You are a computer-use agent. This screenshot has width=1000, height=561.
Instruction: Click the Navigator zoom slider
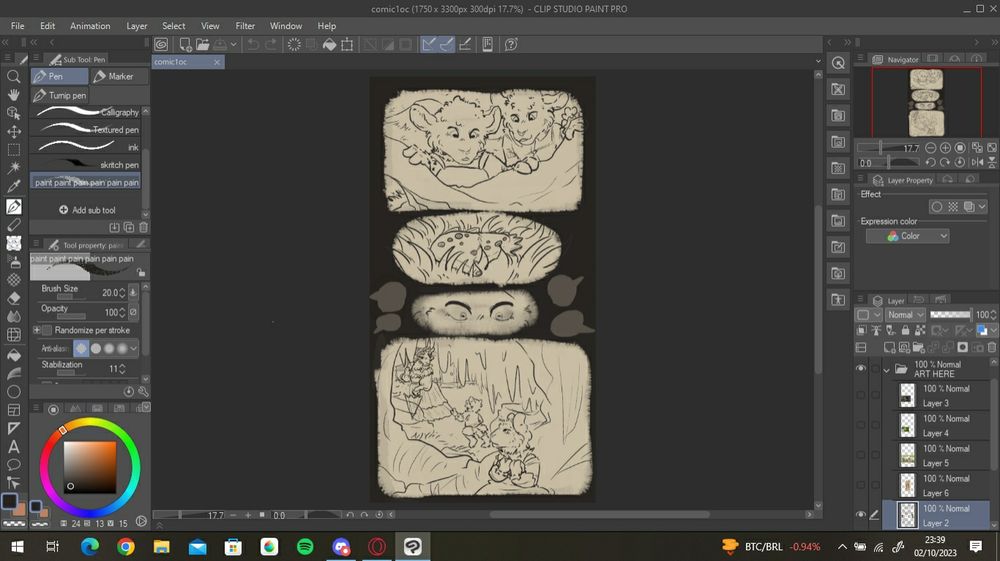[887, 148]
